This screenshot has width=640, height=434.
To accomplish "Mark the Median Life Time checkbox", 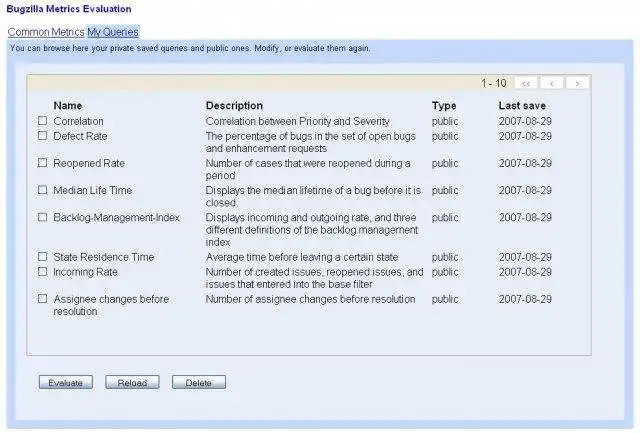I will 43,190.
